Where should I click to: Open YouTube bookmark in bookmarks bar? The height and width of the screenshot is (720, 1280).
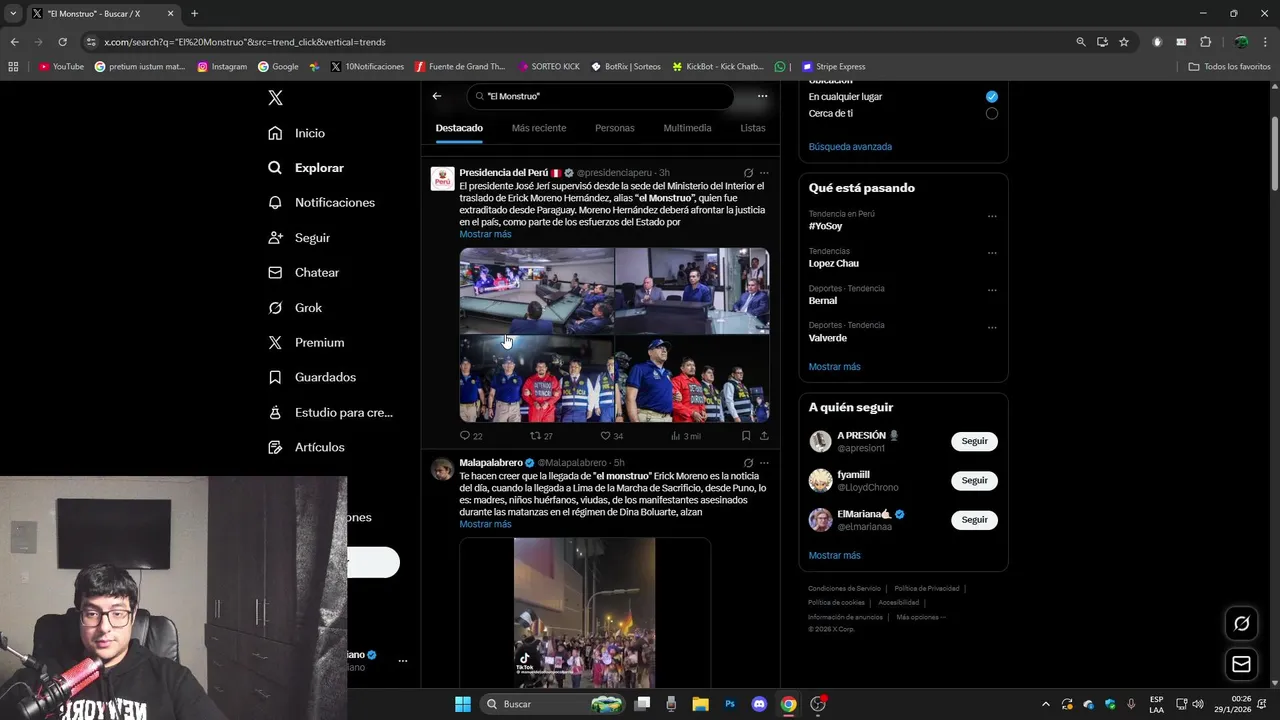61,67
